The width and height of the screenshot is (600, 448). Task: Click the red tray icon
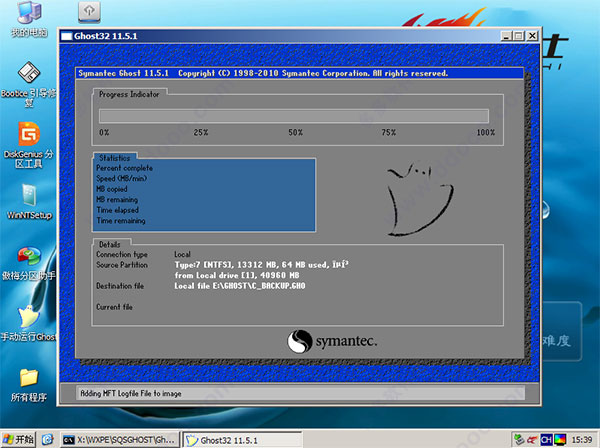532,440
